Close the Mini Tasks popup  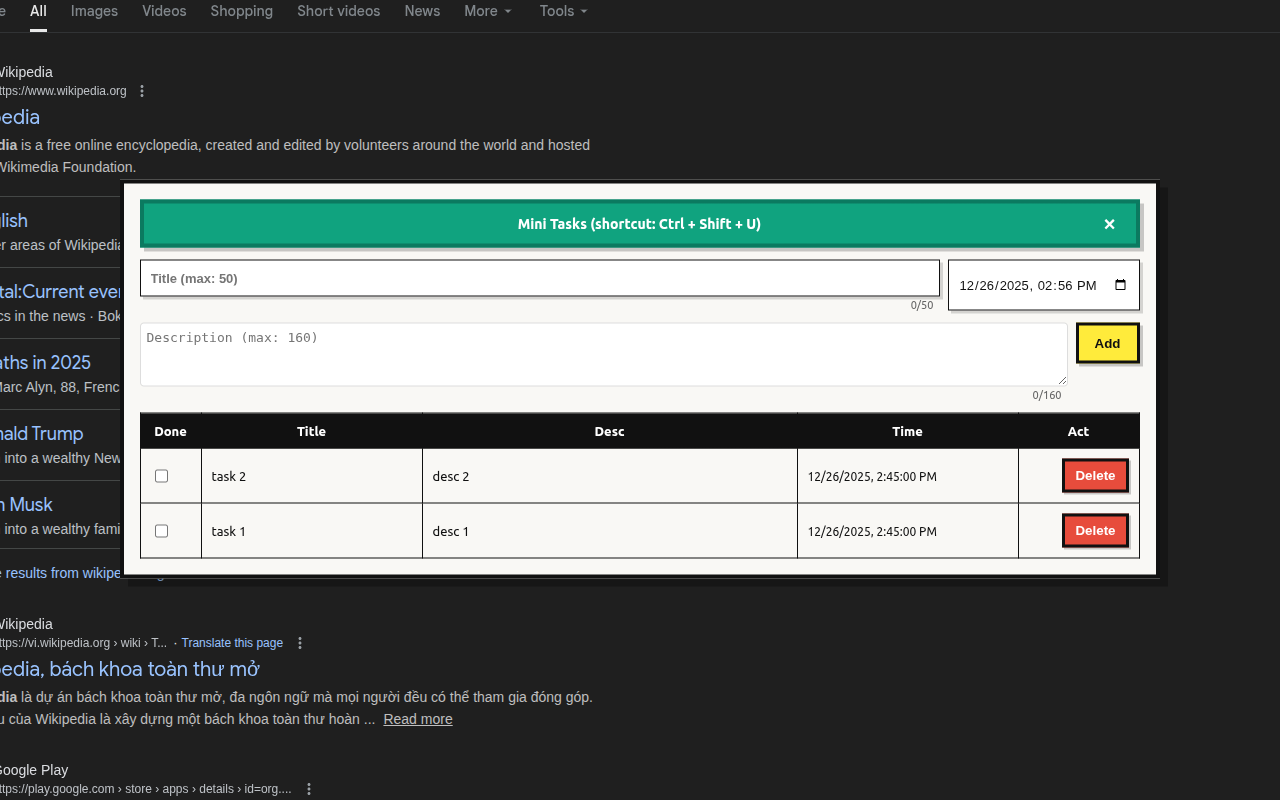[x=1109, y=224]
